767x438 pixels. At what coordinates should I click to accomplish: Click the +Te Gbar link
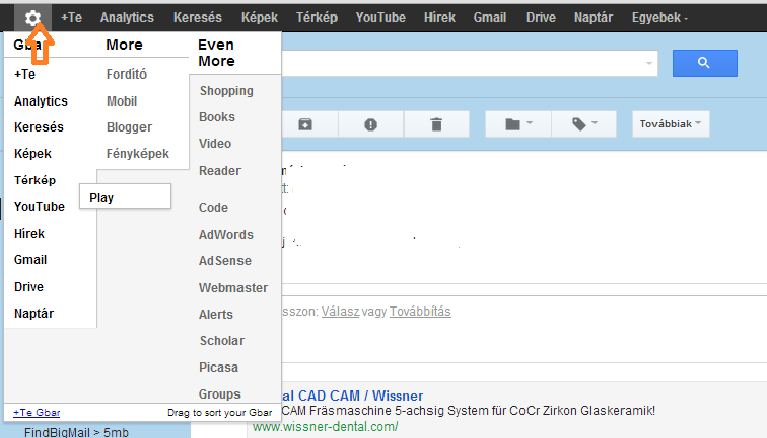coord(37,413)
